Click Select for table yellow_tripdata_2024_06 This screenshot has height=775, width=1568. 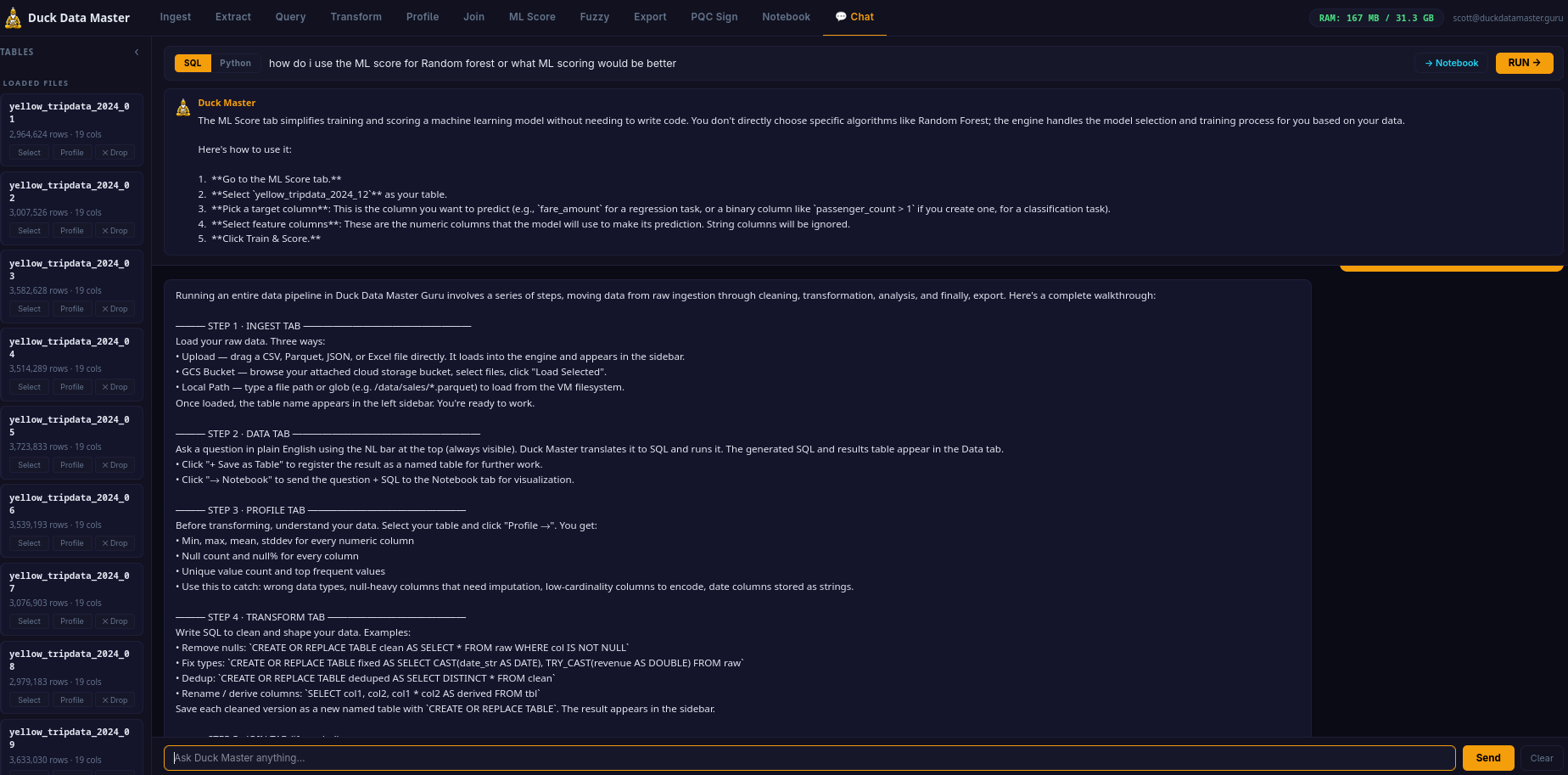[x=30, y=543]
